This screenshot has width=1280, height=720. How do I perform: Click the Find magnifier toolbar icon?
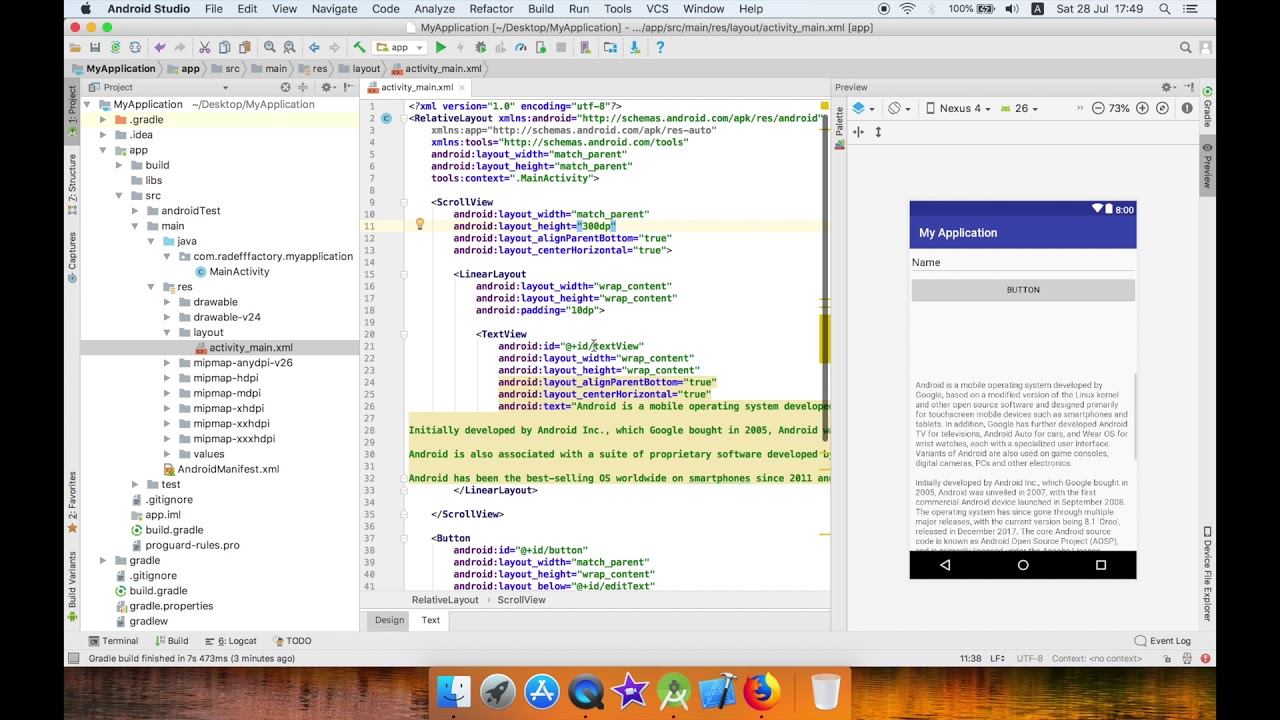(x=270, y=47)
